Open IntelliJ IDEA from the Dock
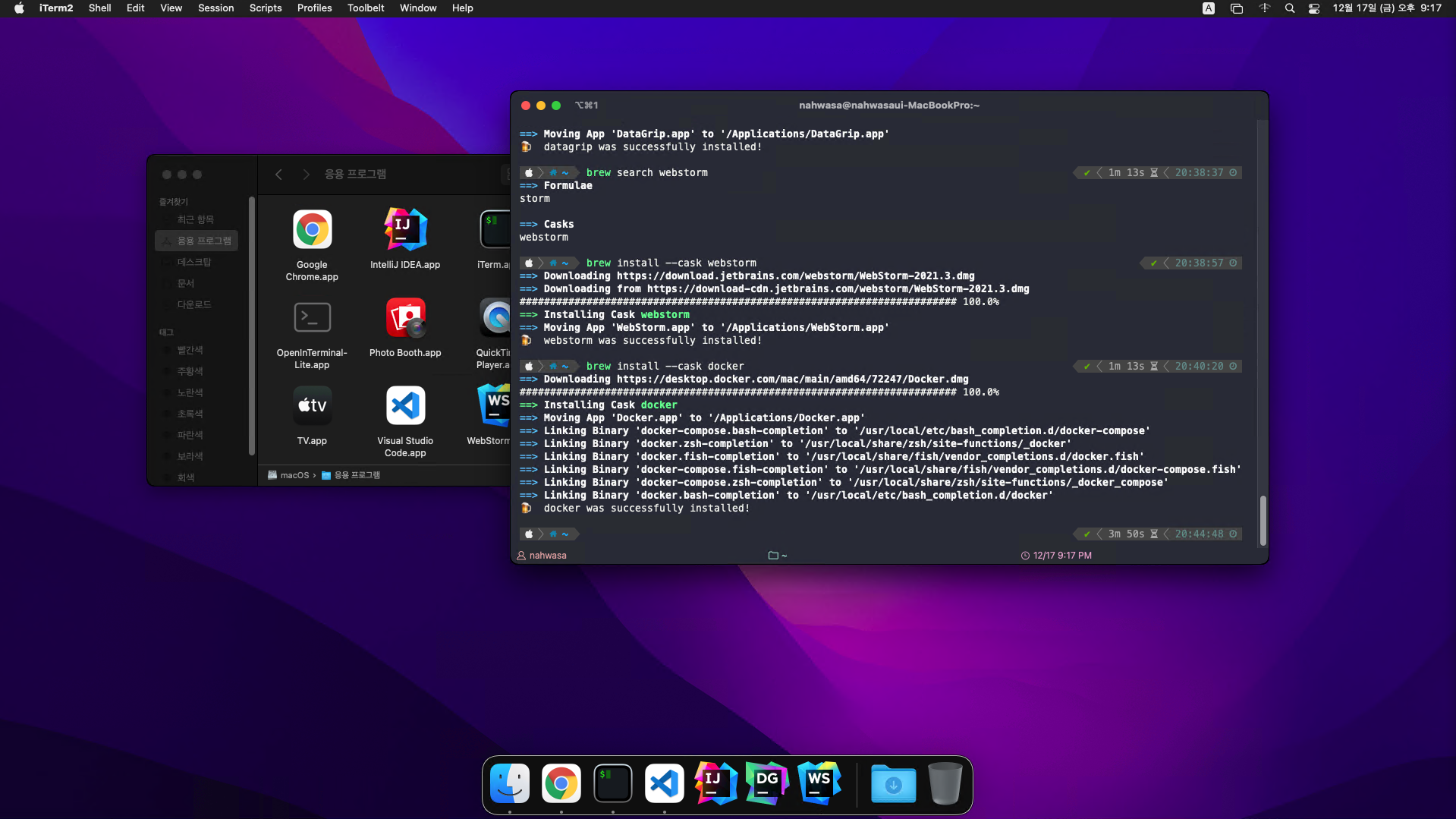 pyautogui.click(x=715, y=783)
